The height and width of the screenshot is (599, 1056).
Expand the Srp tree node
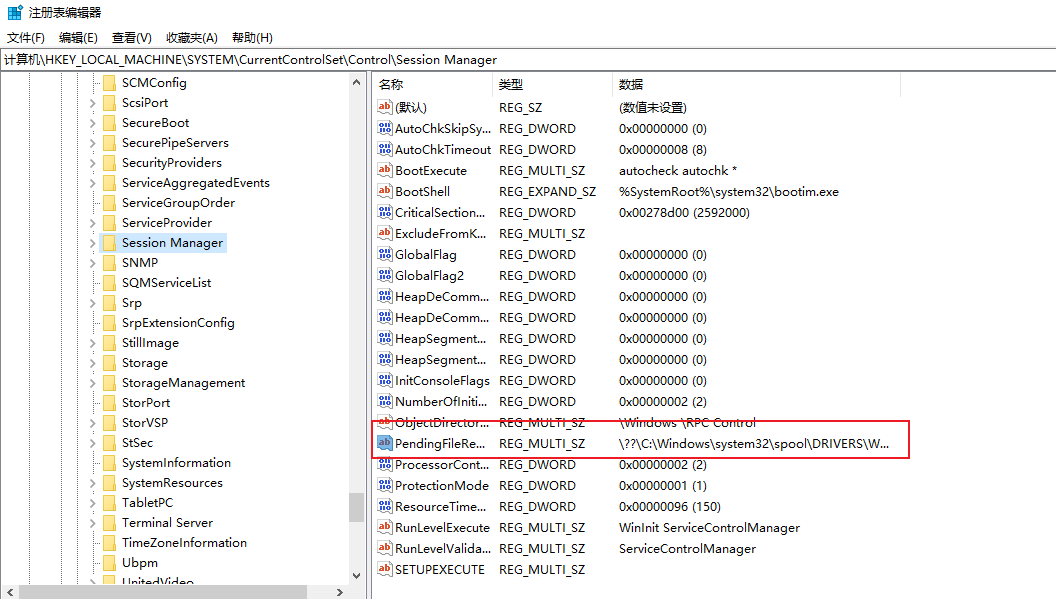tap(93, 303)
